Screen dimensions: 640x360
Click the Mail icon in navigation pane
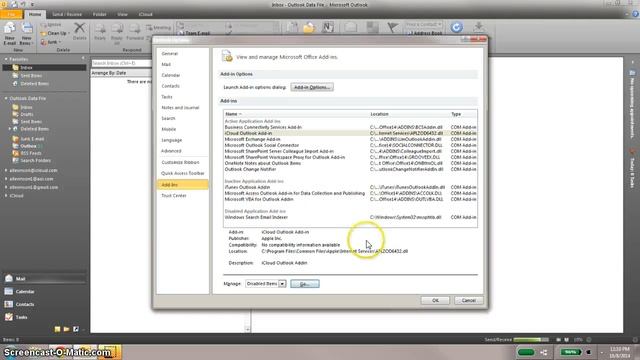point(9,278)
